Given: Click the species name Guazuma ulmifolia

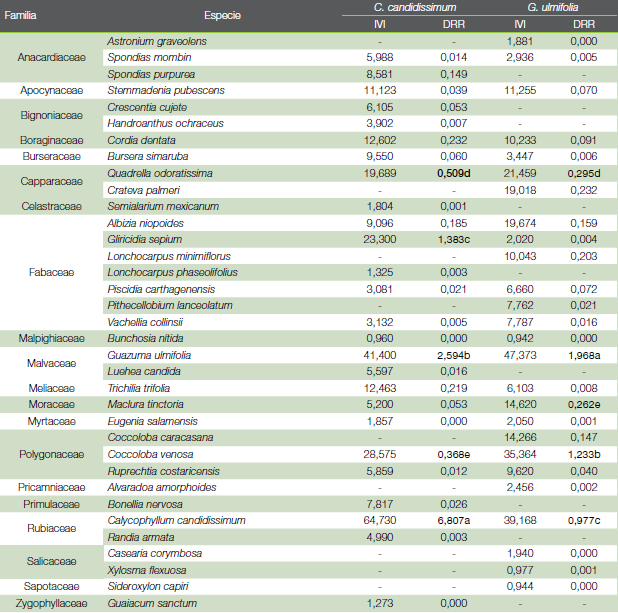Looking at the screenshot, I should [148, 355].
